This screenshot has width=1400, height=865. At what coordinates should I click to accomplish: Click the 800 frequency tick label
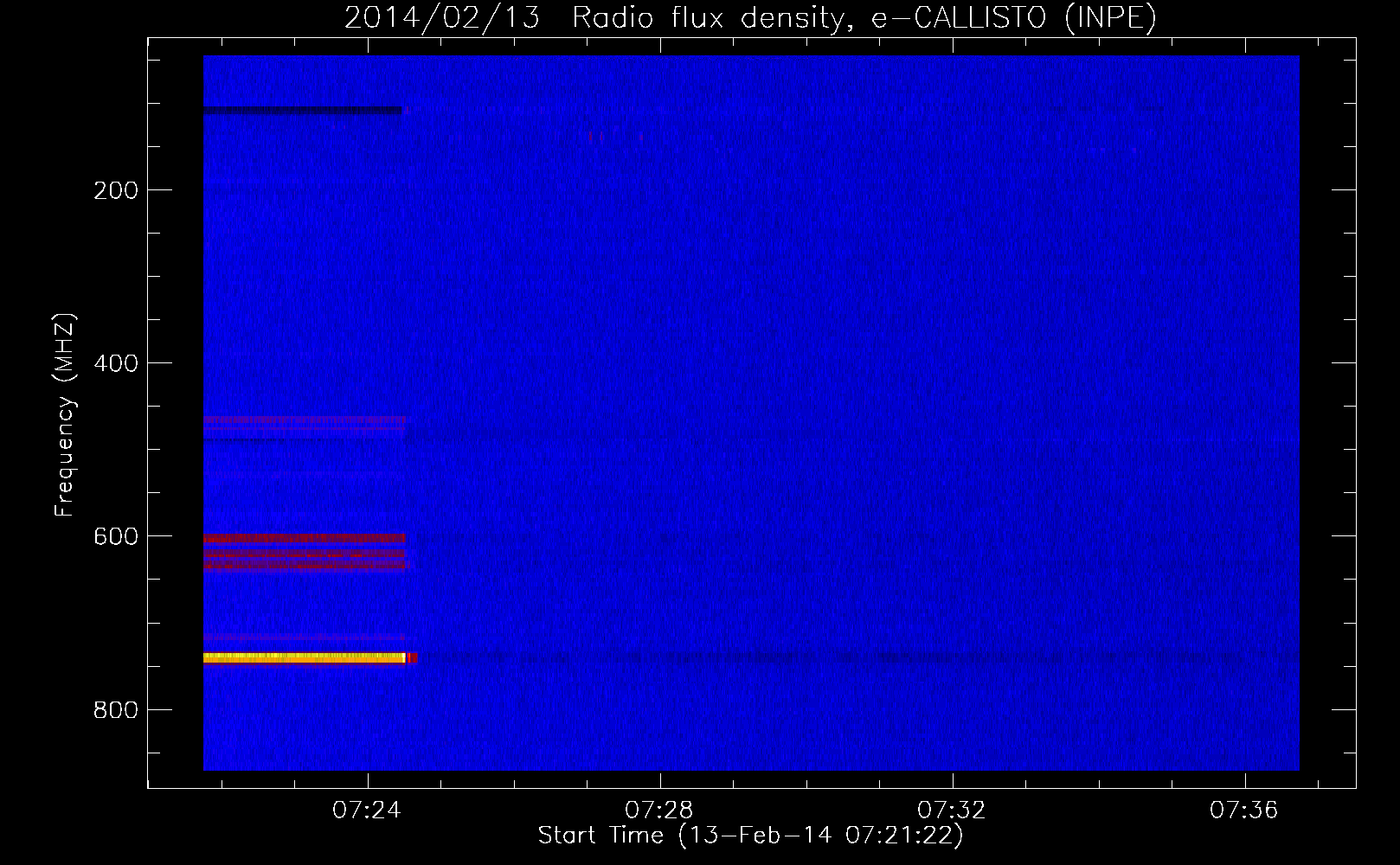tap(116, 710)
